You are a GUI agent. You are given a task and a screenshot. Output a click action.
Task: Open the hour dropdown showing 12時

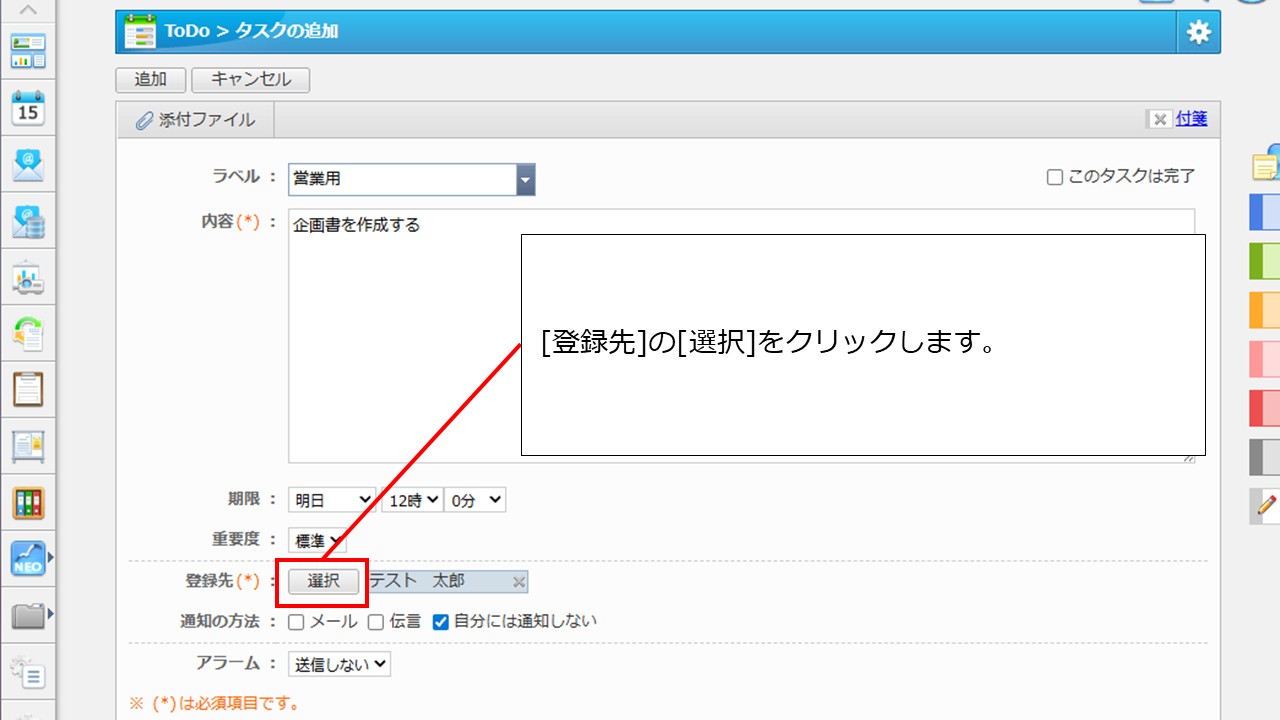click(412, 500)
